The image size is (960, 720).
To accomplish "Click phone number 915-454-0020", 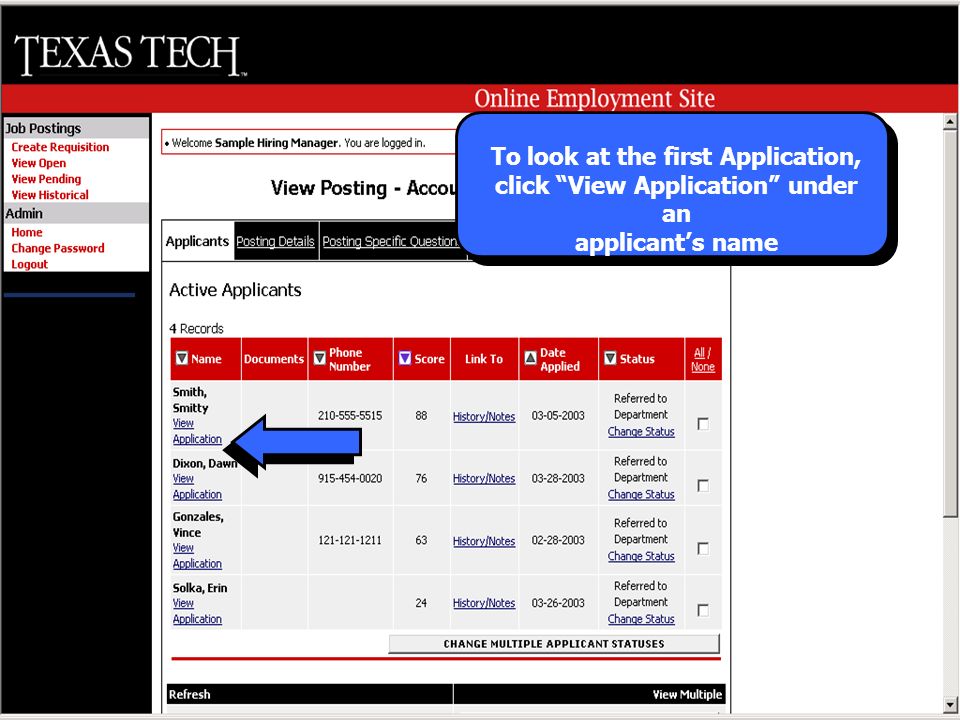I will point(350,478).
